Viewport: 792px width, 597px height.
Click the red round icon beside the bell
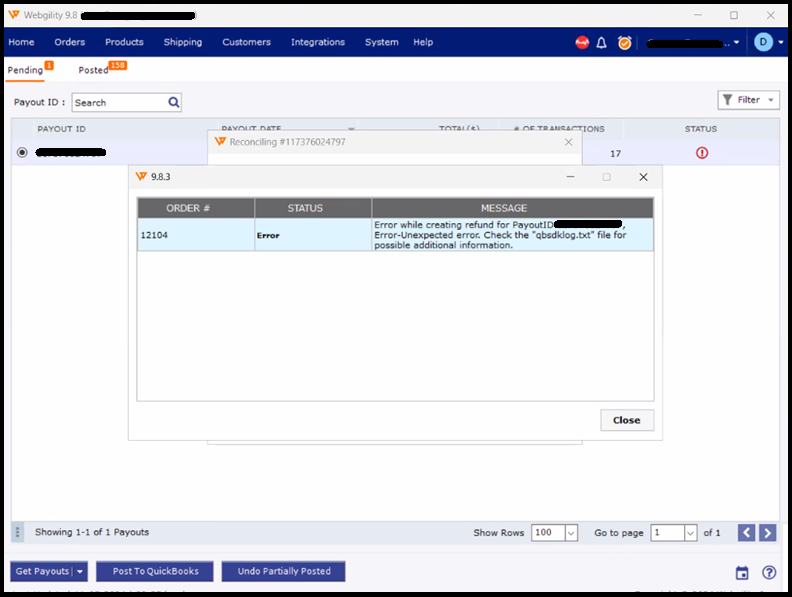(x=582, y=43)
